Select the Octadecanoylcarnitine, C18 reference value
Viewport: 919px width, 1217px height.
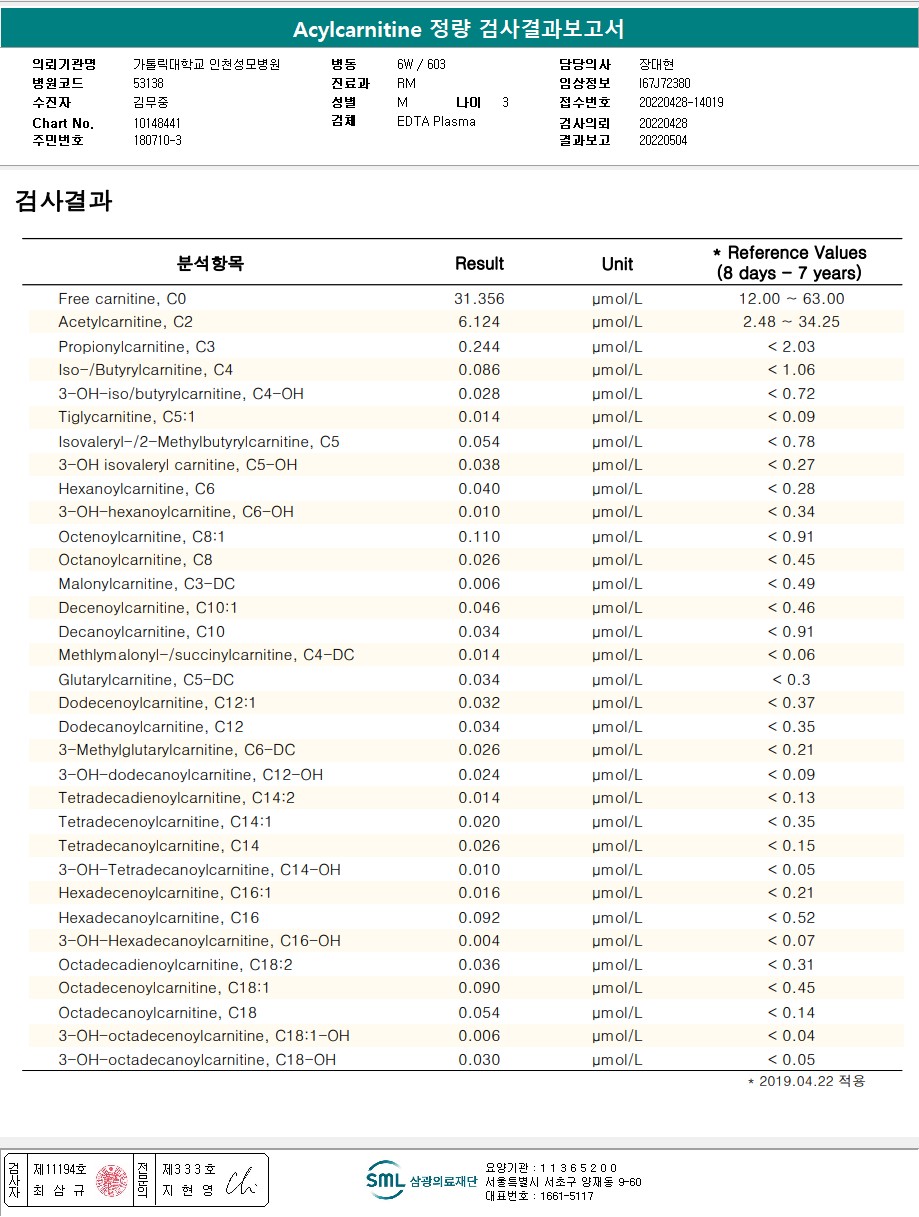[x=791, y=1012]
